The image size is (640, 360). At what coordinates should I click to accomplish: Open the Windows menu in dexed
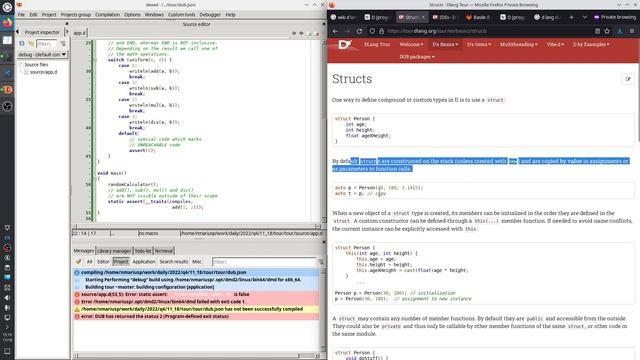[x=154, y=15]
